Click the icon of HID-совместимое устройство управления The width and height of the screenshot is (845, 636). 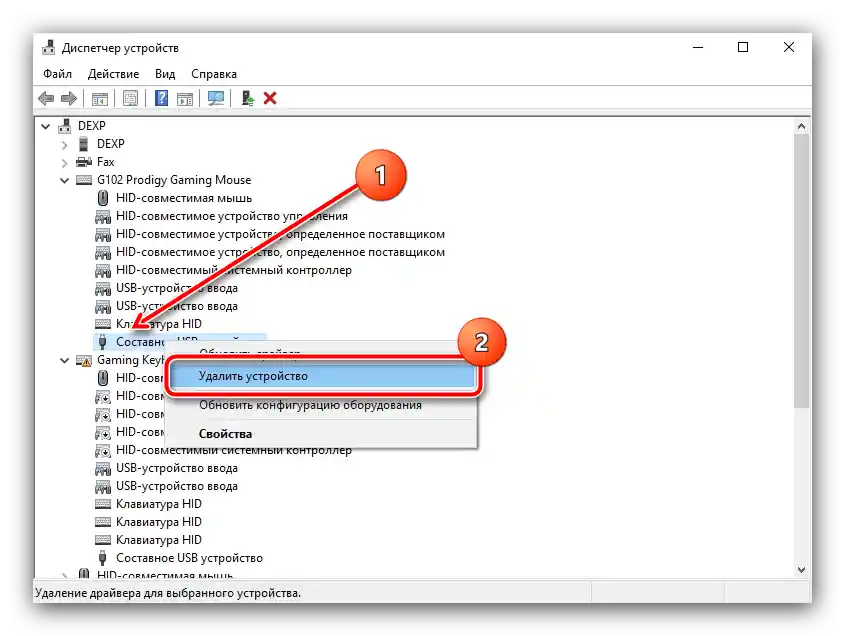click(x=102, y=216)
